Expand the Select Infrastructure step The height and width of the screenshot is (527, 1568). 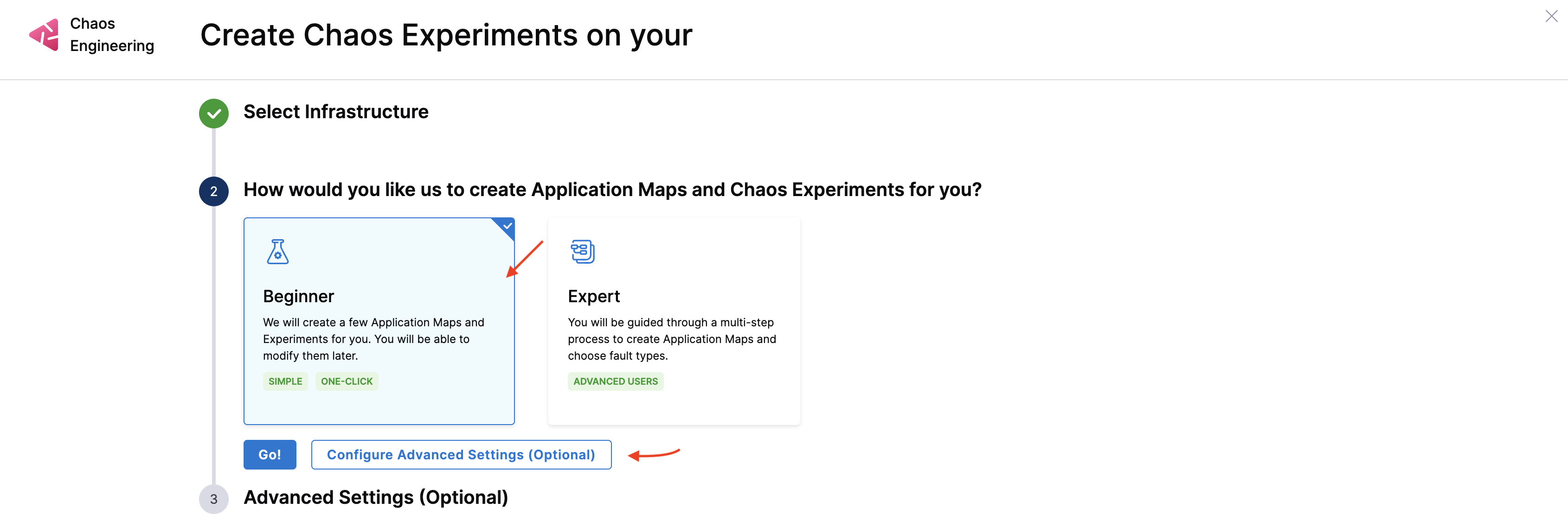coord(335,112)
